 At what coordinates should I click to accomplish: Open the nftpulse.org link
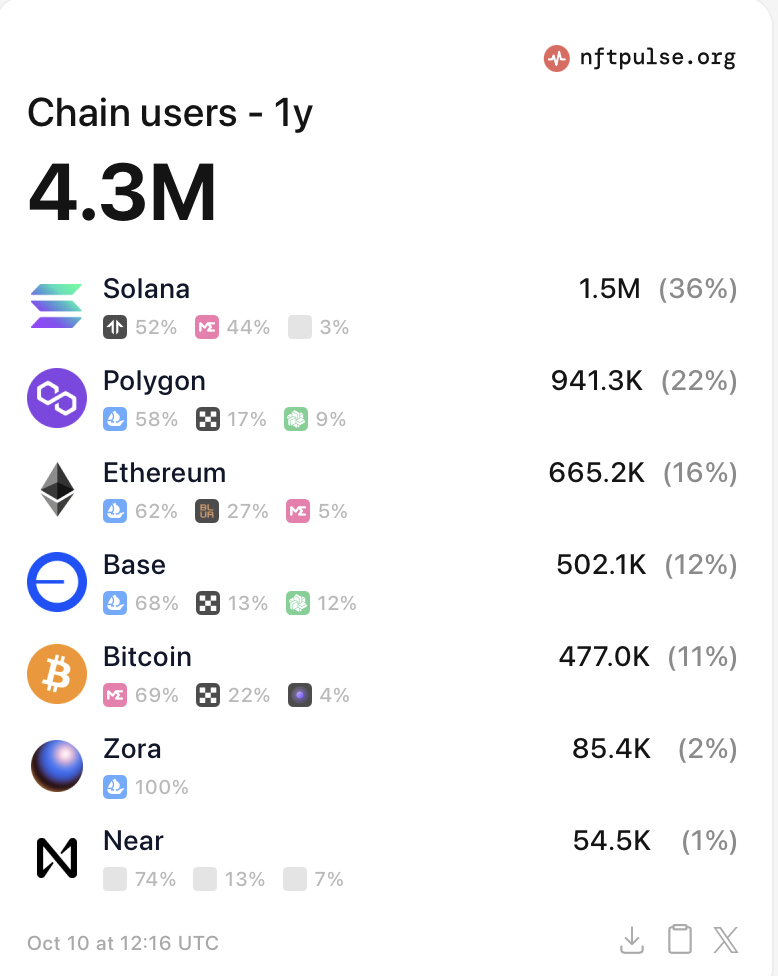point(657,57)
